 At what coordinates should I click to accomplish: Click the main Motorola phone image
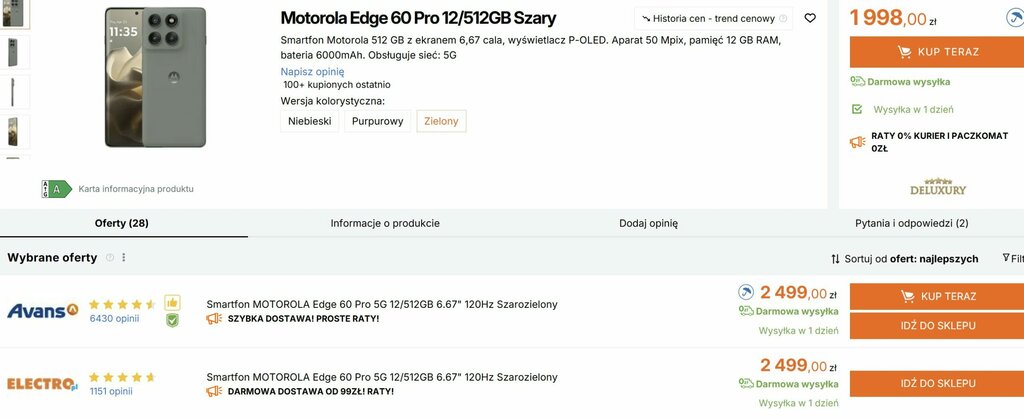[155, 77]
